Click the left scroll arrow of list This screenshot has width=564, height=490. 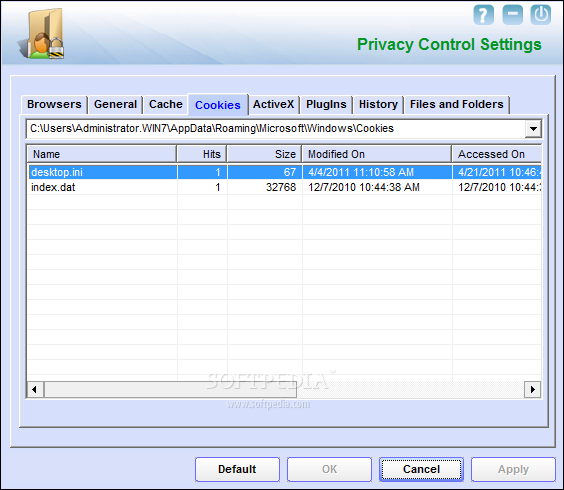point(35,389)
